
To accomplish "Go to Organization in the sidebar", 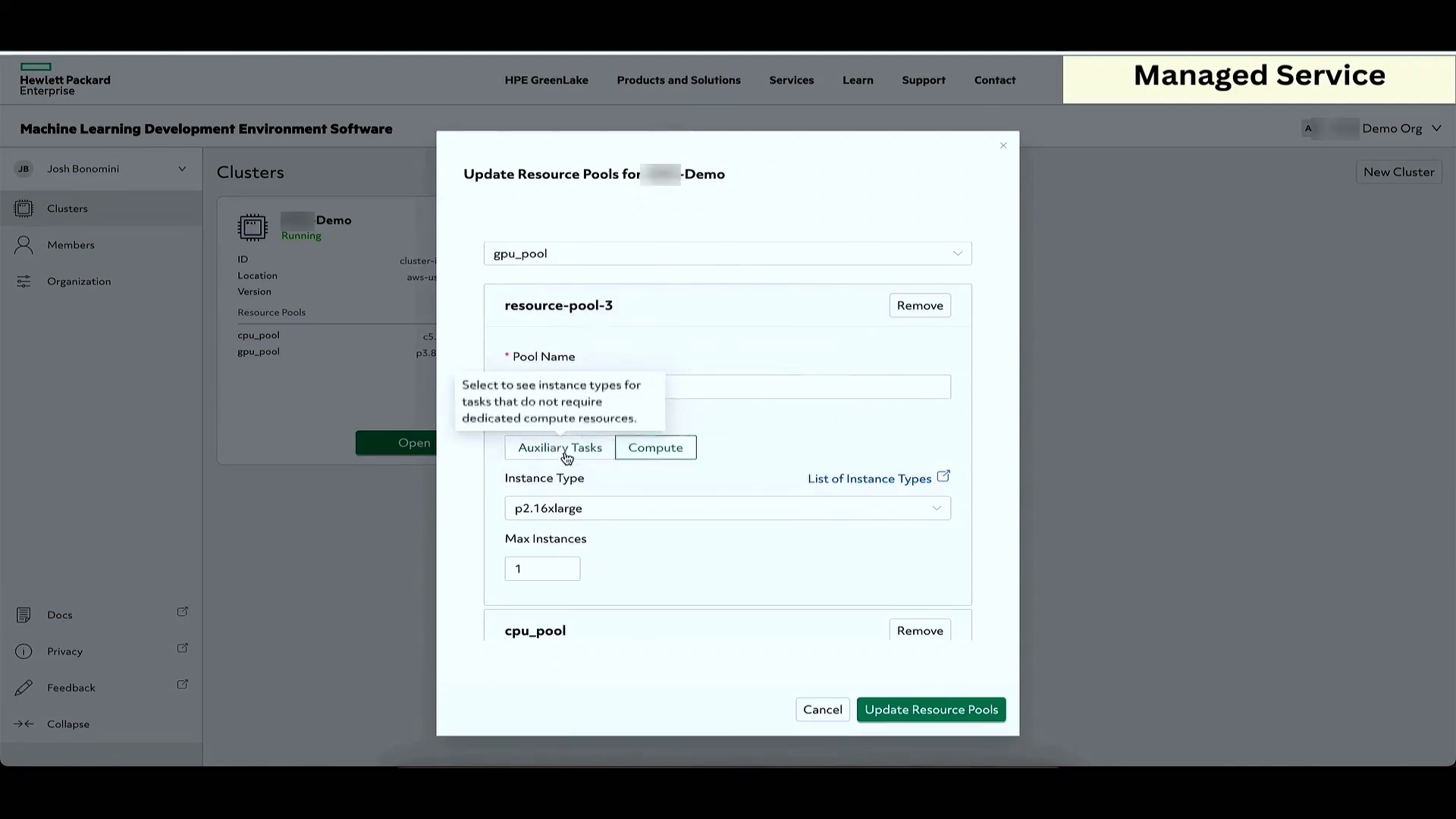I will (101, 281).
